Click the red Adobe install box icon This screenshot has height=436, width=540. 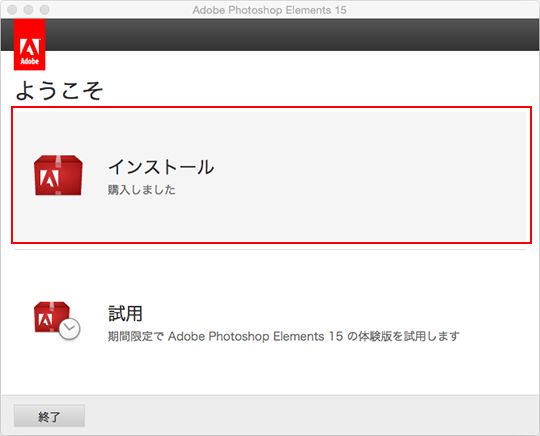click(58, 175)
